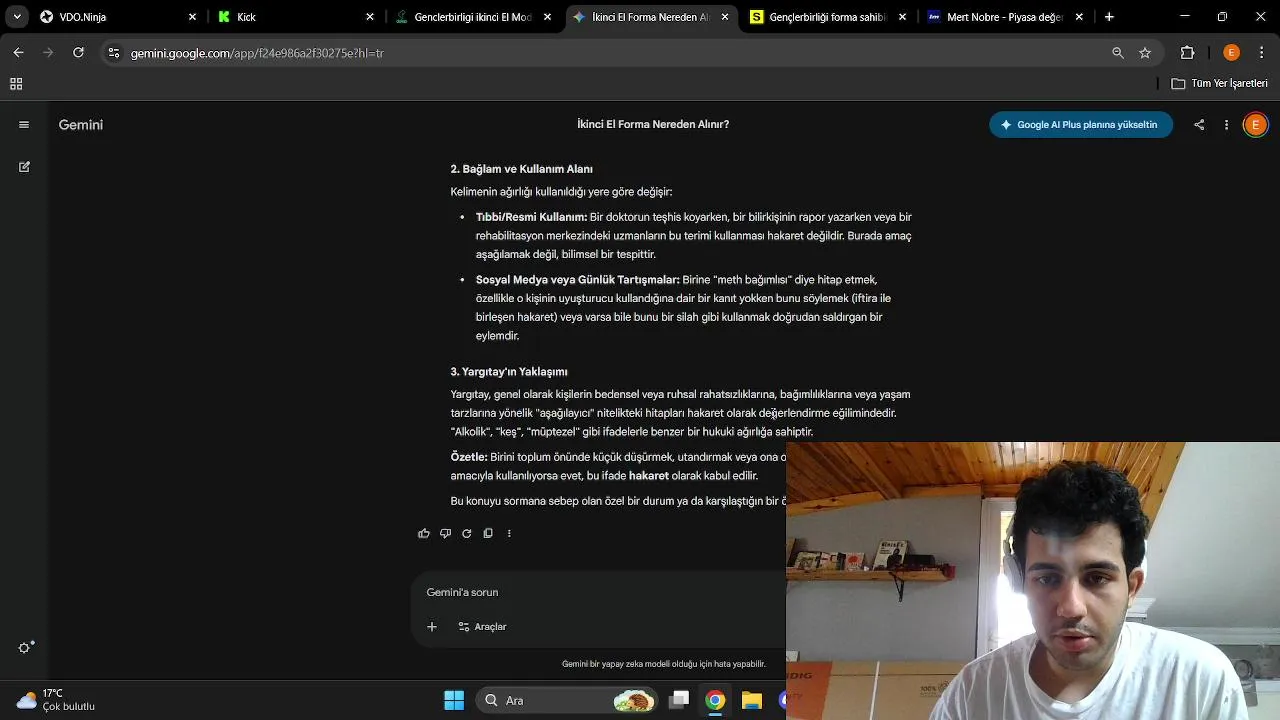
Task: Close the Kick tab
Action: point(370,17)
